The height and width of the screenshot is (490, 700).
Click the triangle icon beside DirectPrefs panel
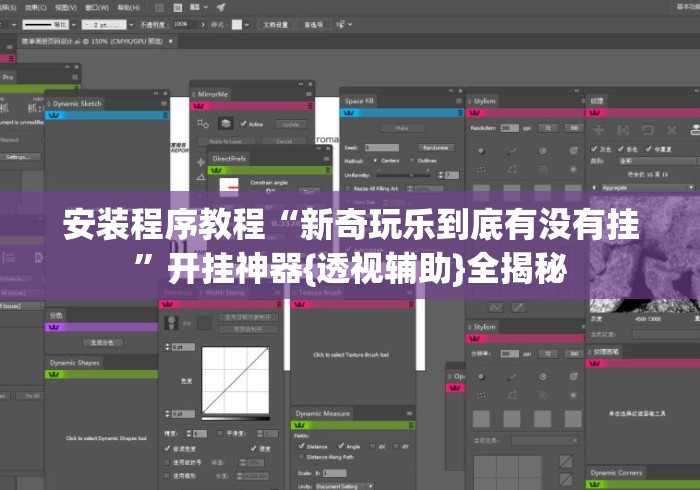201,178
